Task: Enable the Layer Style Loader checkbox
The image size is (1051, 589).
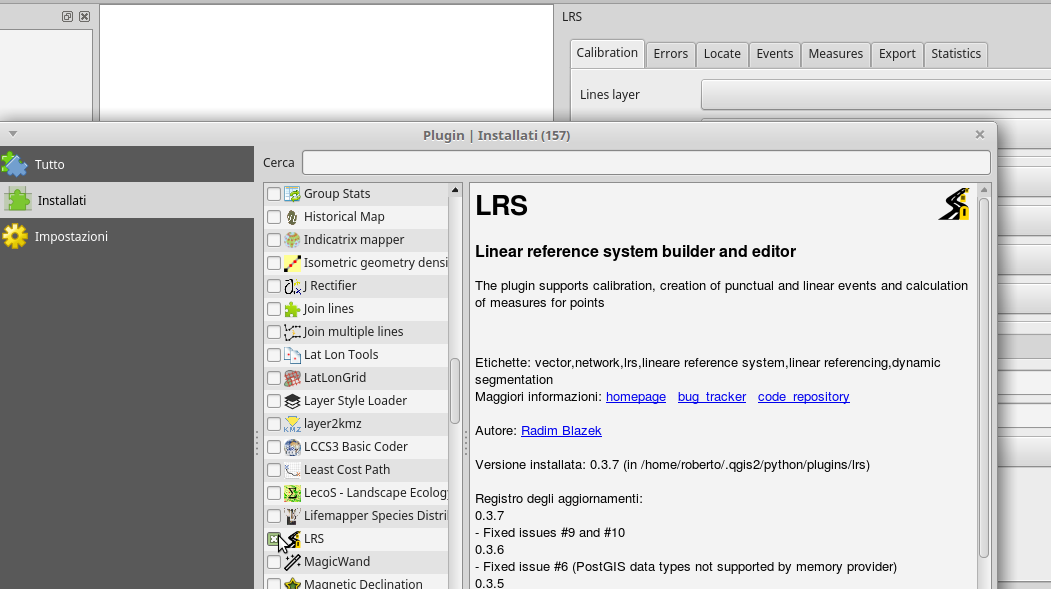Action: pos(273,401)
